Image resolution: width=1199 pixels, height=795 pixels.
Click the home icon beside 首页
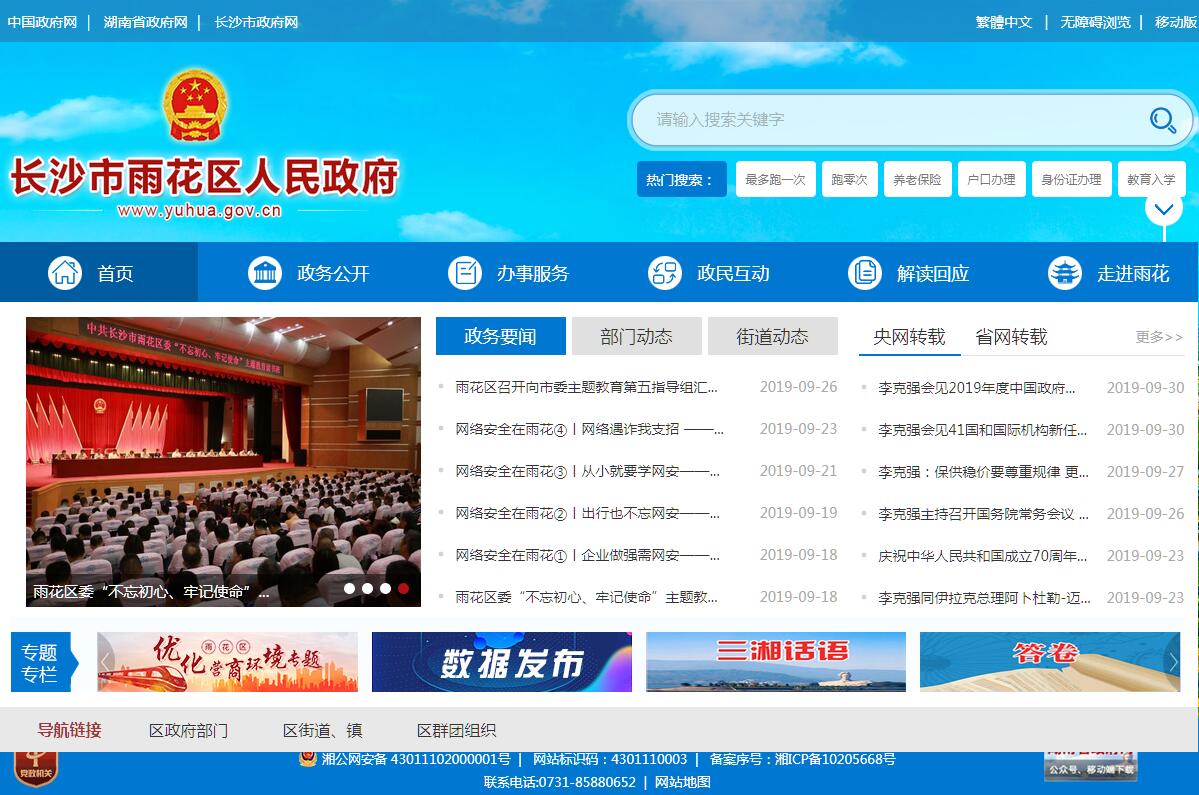65,273
